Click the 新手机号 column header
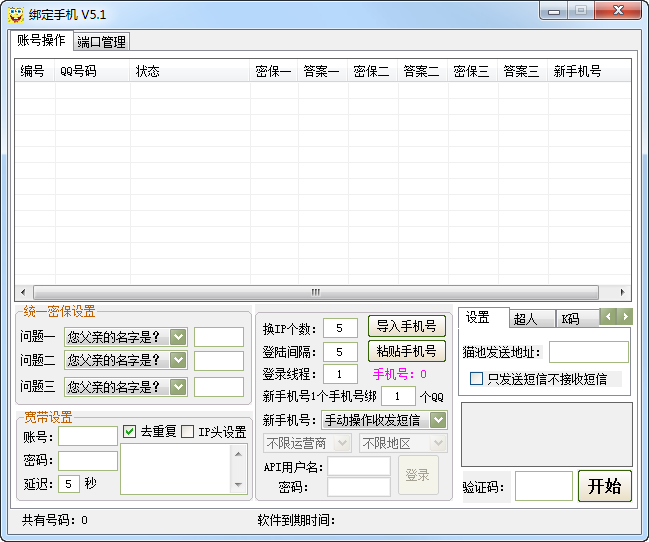This screenshot has width=649, height=542. pos(589,71)
